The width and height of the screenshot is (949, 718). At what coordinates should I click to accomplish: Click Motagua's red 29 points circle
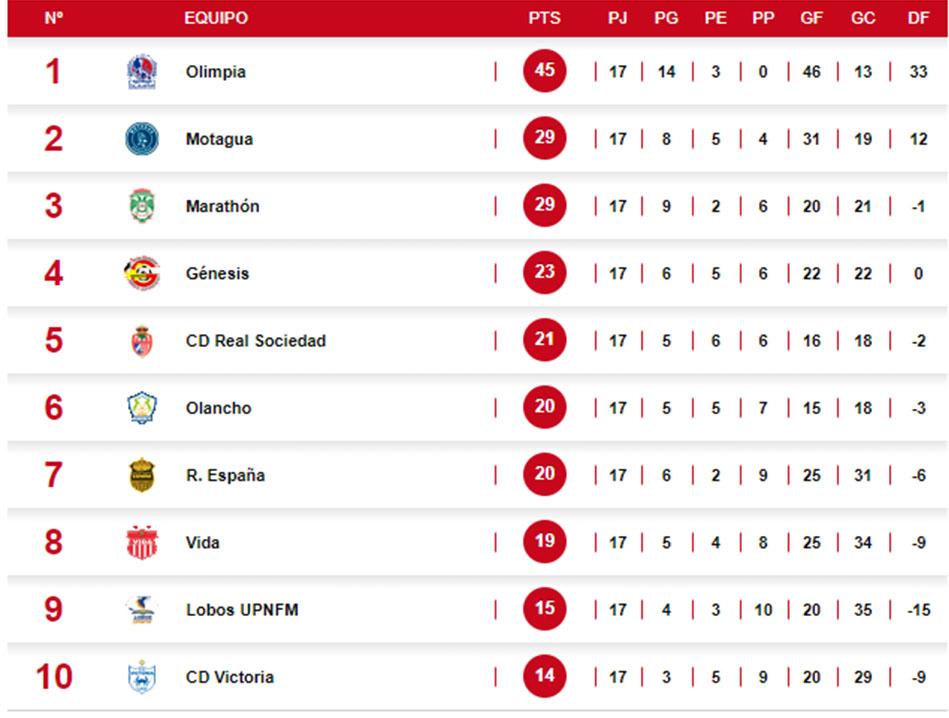pos(544,138)
